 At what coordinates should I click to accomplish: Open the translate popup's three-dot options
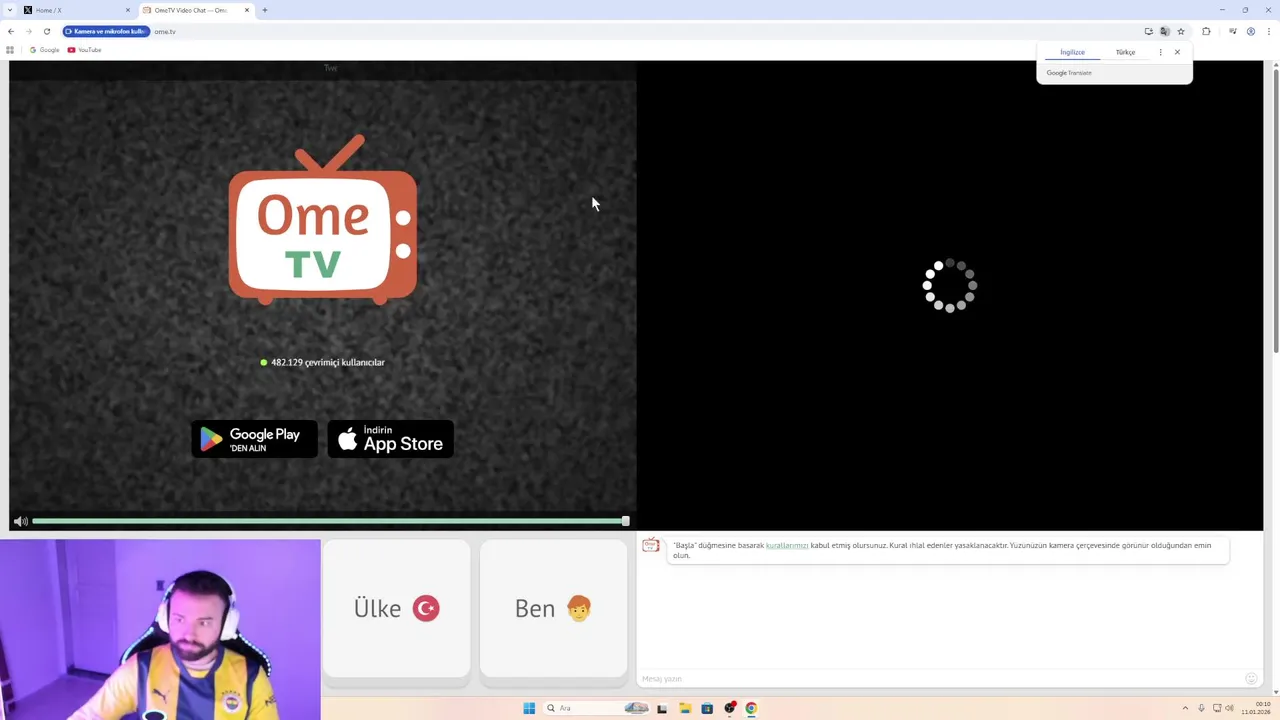click(x=1160, y=52)
